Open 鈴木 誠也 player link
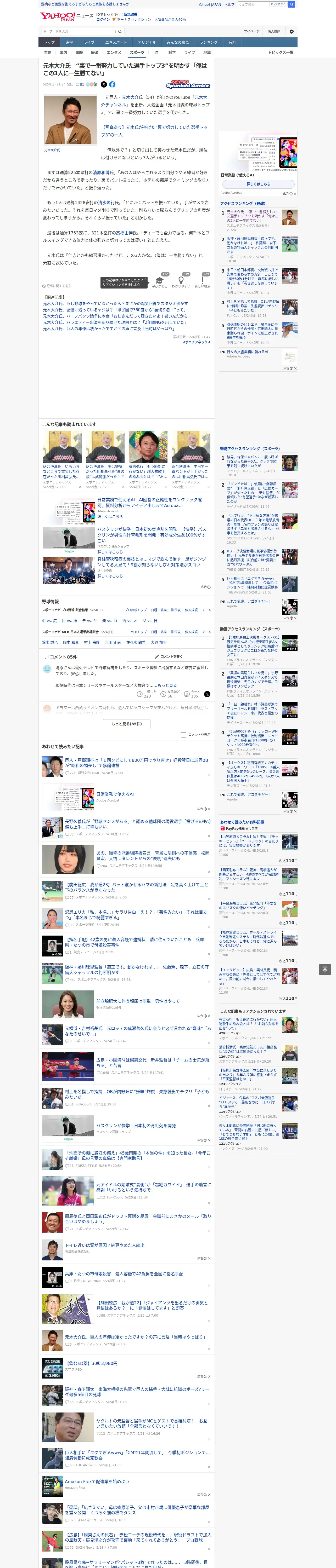 click(50, 642)
